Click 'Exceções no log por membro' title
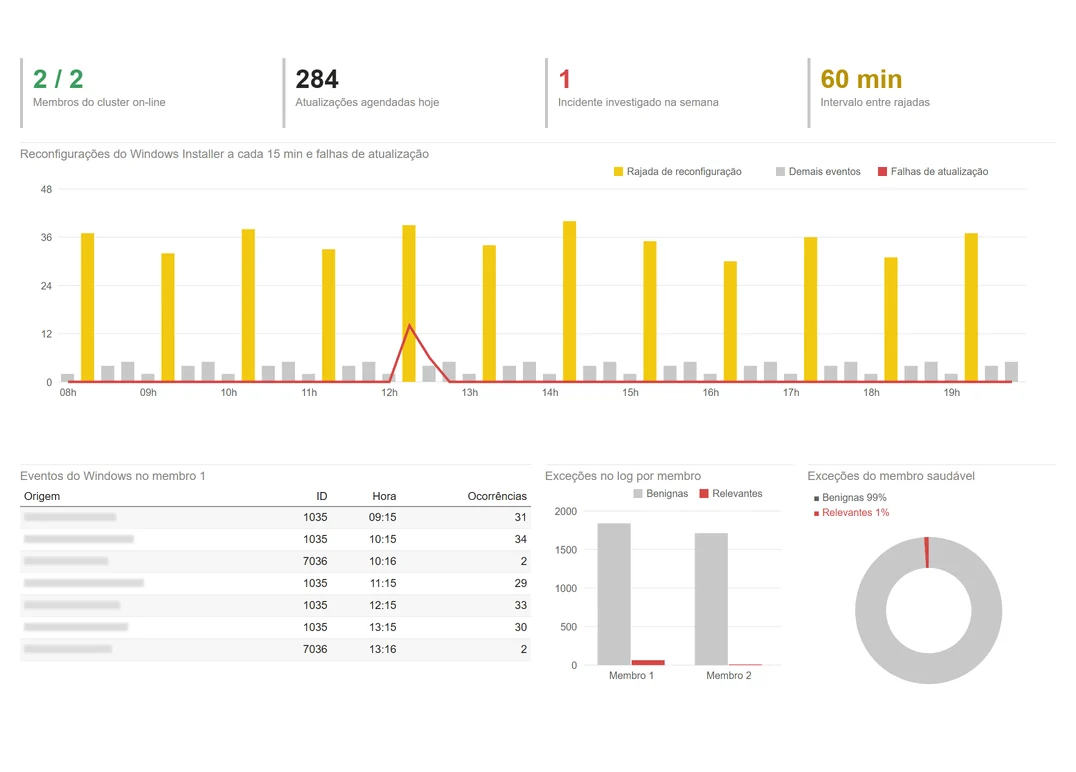Screen dimensions: 1076x772 pyautogui.click(x=623, y=476)
